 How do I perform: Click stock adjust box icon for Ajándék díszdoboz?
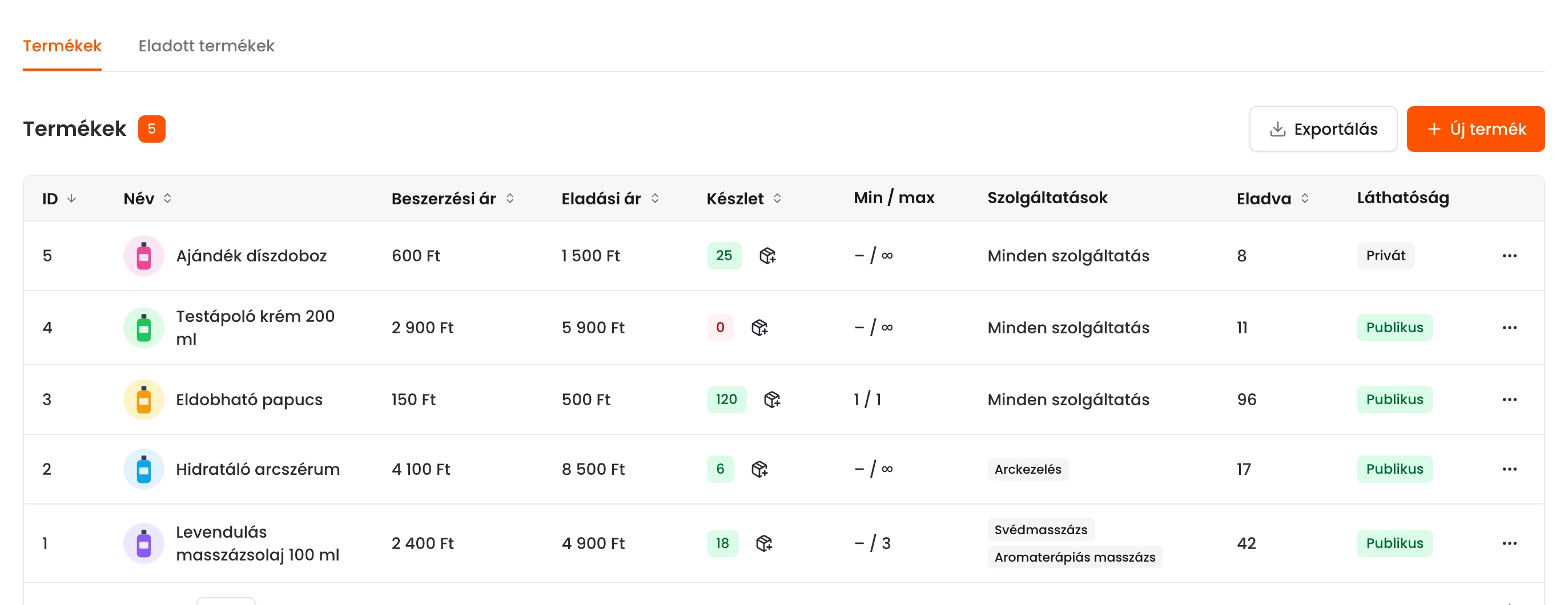767,256
